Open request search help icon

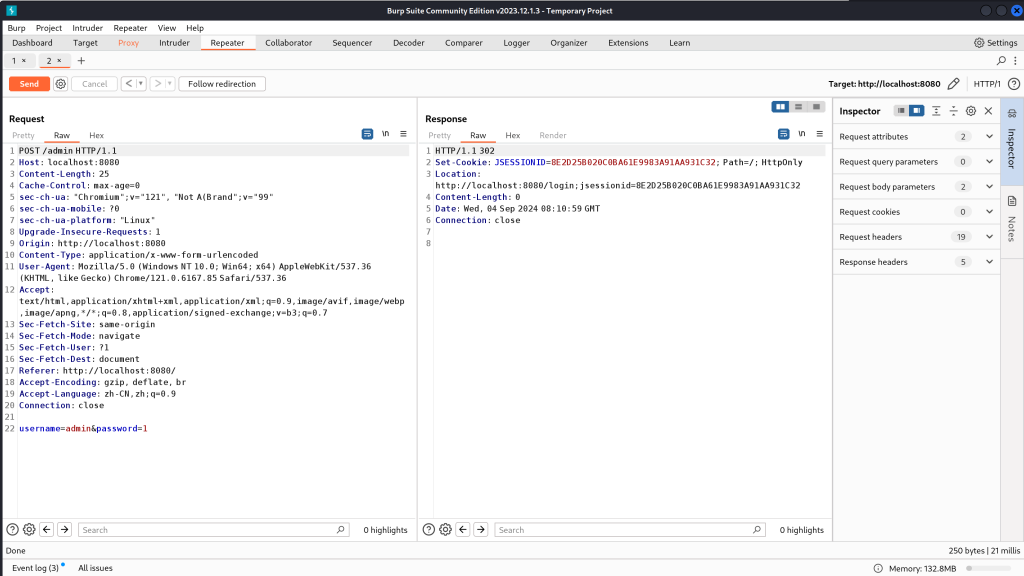[12, 530]
